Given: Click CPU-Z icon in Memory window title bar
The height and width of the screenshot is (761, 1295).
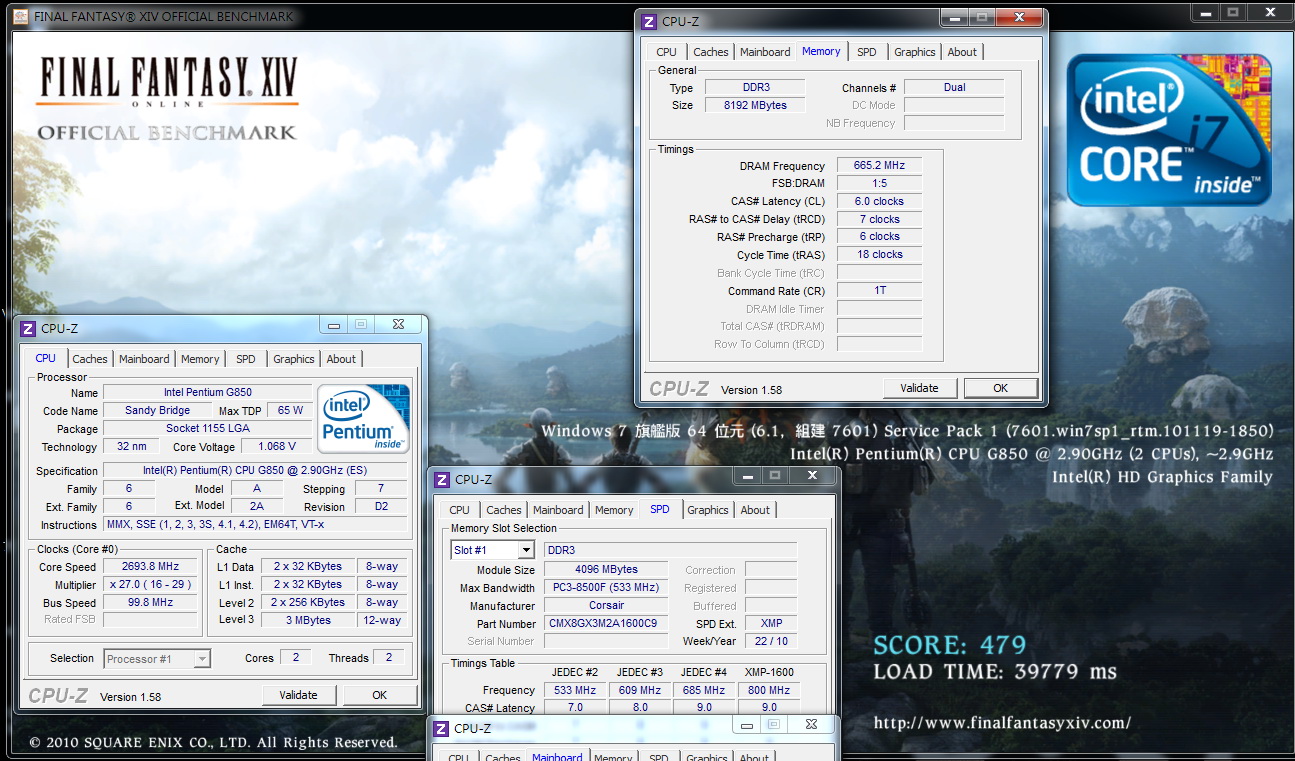Looking at the screenshot, I should point(649,21).
